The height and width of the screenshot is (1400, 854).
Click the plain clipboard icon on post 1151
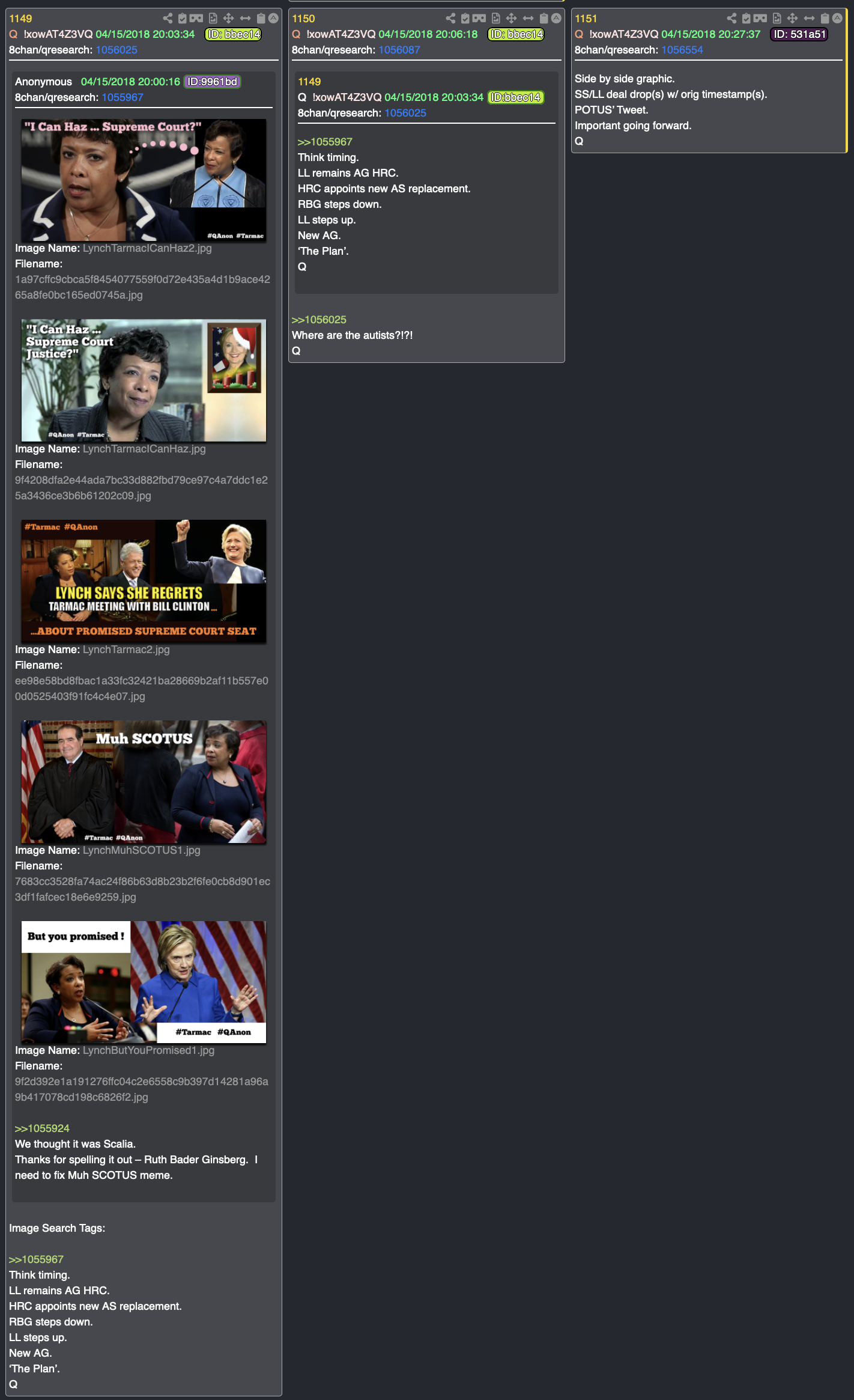tap(825, 19)
